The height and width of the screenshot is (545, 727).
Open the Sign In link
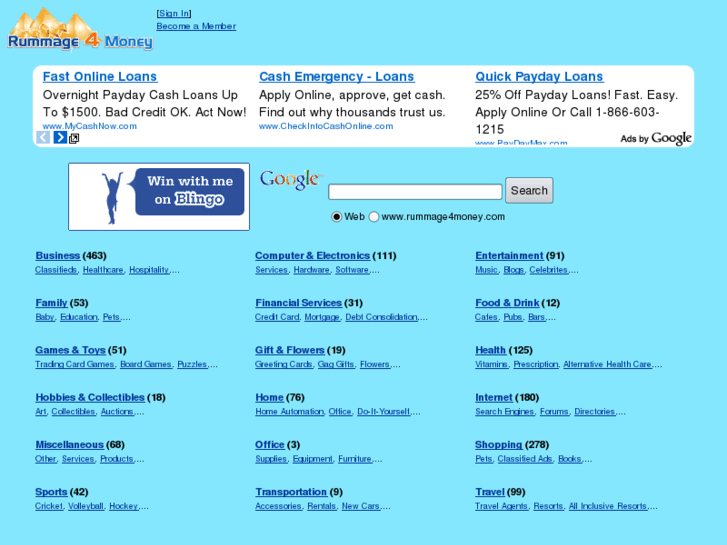click(174, 13)
